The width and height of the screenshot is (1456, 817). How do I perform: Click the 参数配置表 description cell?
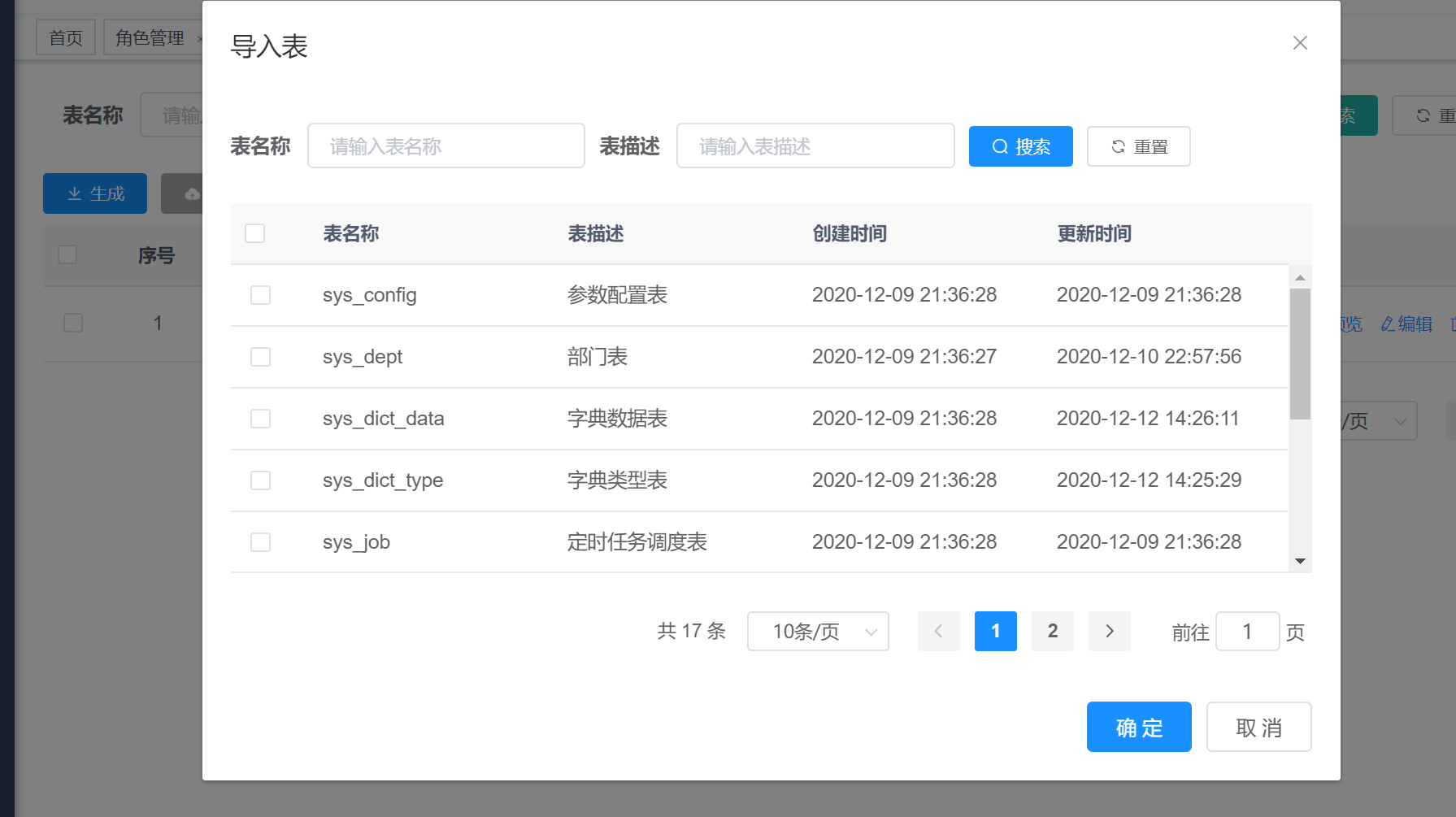(x=617, y=295)
